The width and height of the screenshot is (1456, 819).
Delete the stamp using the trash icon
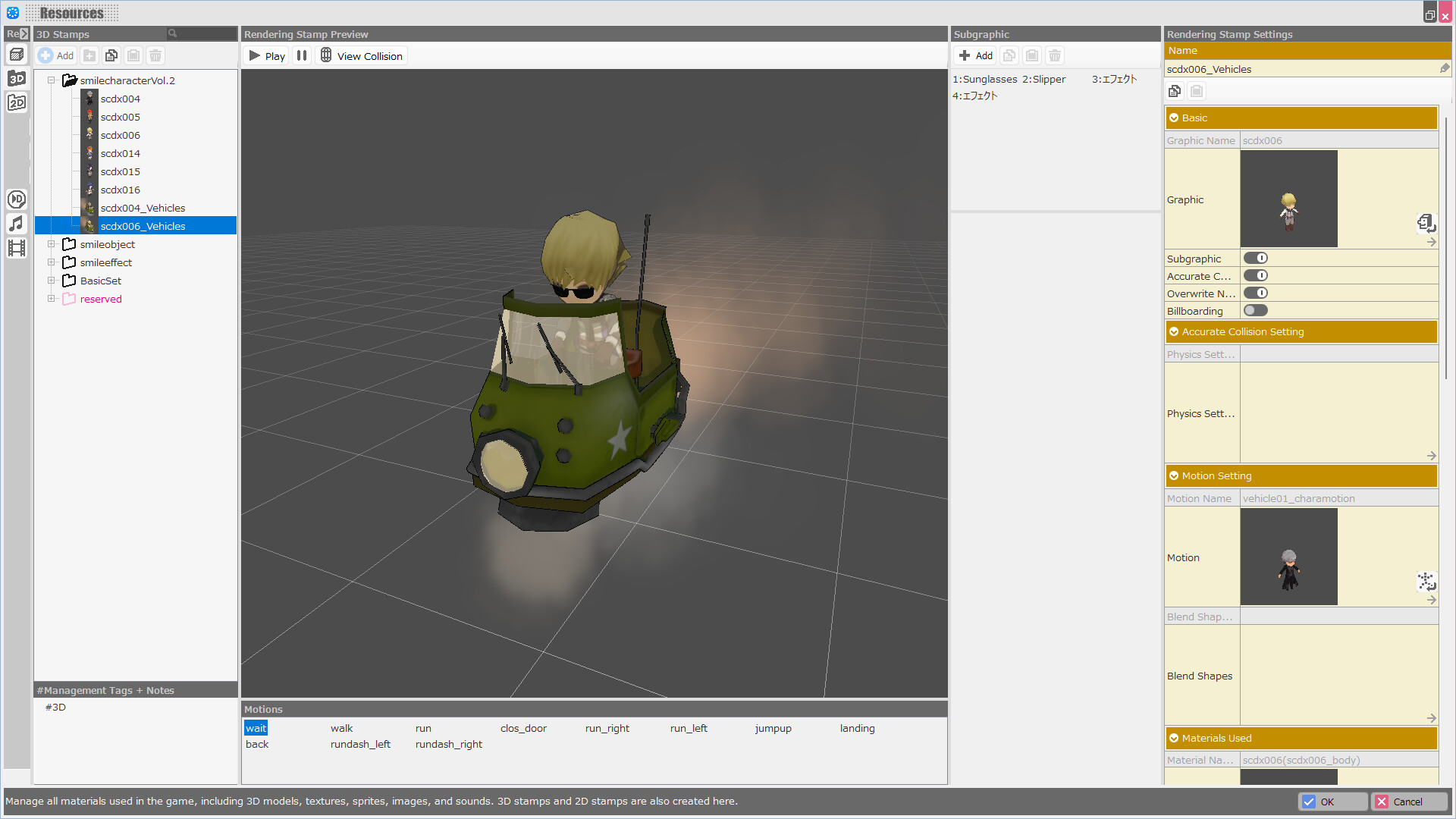click(155, 55)
